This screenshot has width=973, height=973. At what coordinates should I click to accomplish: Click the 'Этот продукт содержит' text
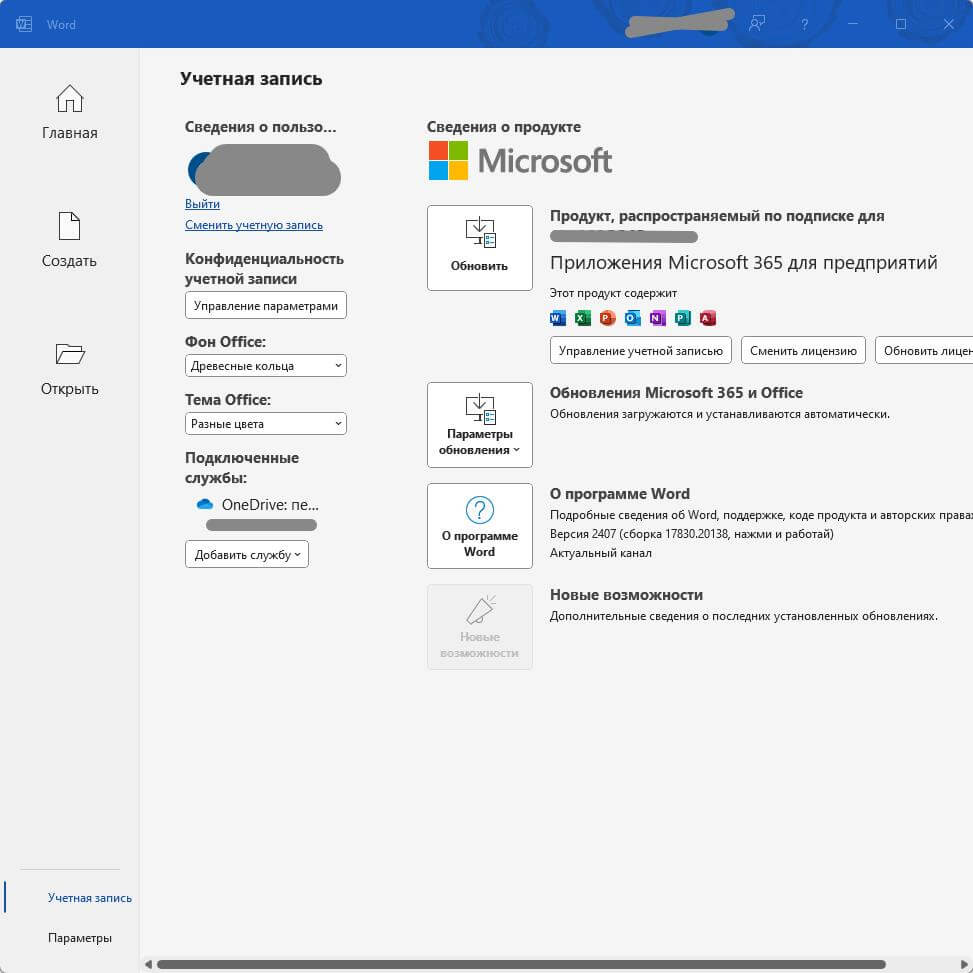(613, 293)
